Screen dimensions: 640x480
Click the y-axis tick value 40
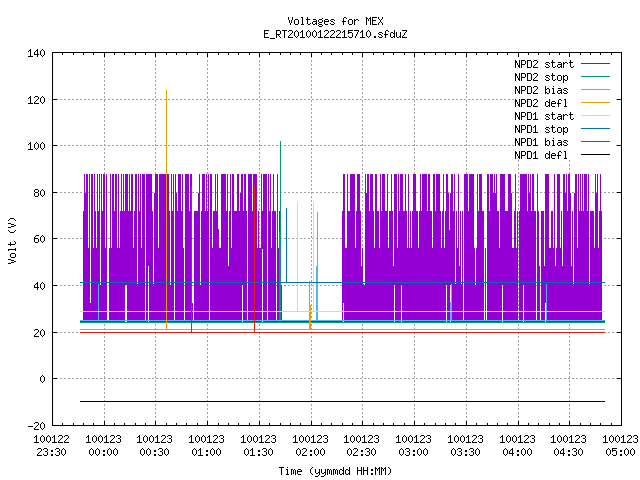tap(39, 286)
